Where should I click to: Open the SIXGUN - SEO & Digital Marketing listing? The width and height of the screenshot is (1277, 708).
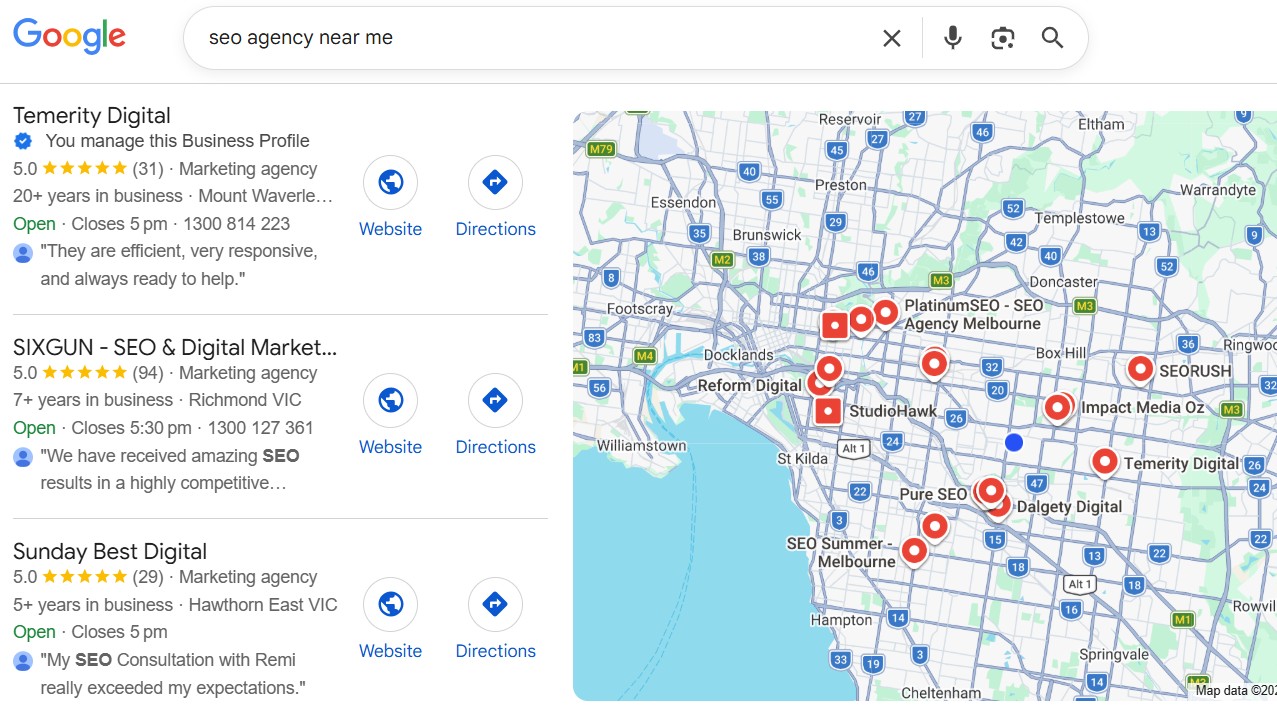coord(175,347)
